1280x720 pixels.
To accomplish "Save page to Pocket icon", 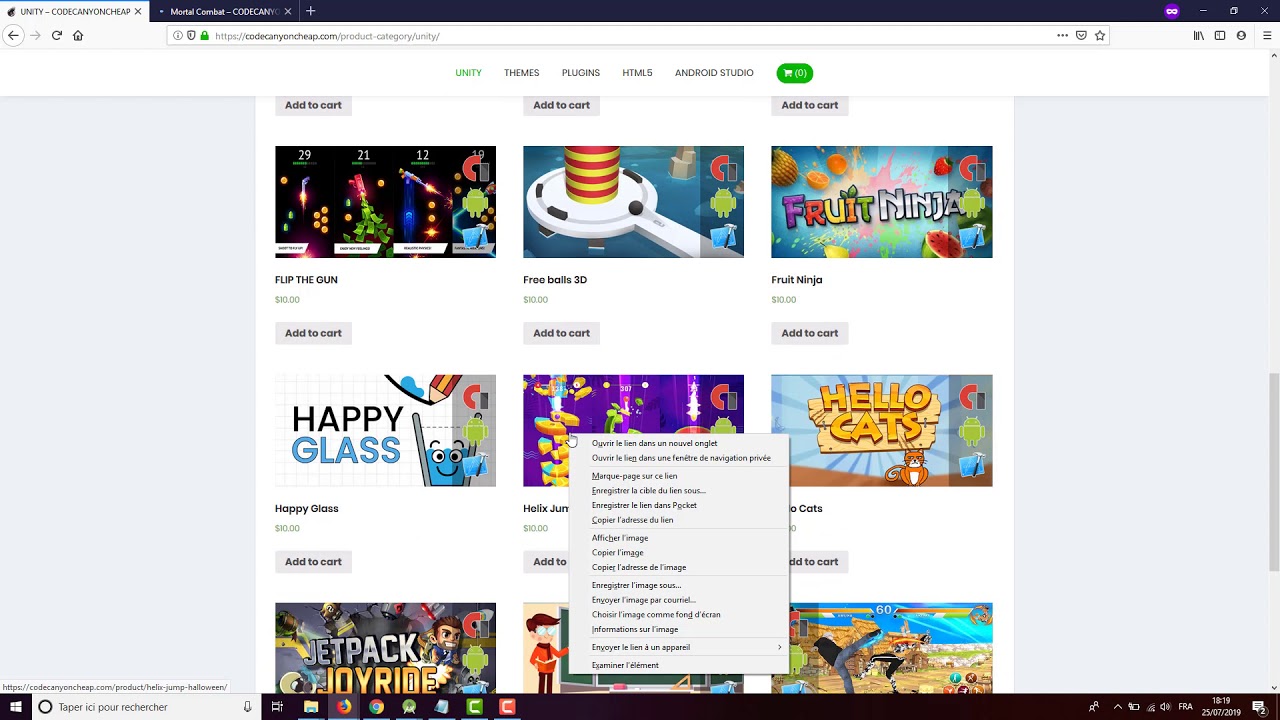I will click(1081, 35).
